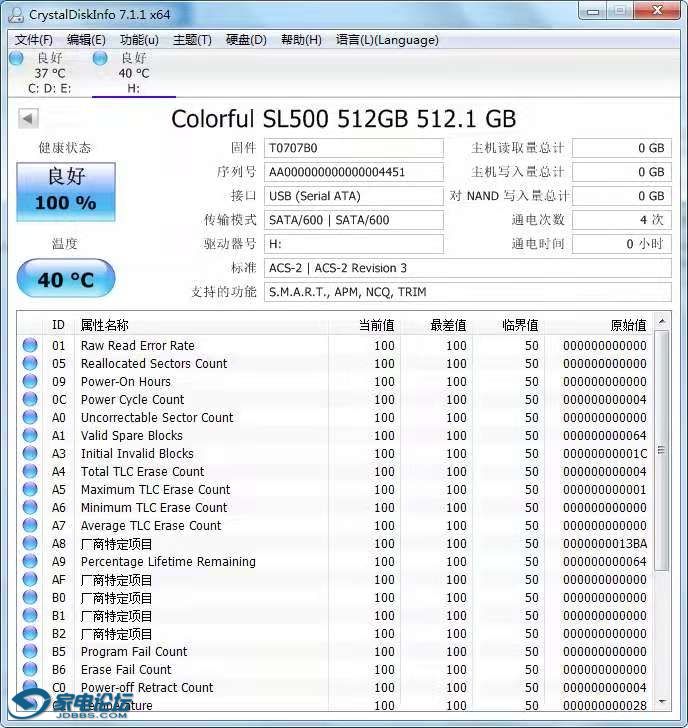Click the power-on count value 4 次
This screenshot has height=728, width=688.
tap(622, 220)
